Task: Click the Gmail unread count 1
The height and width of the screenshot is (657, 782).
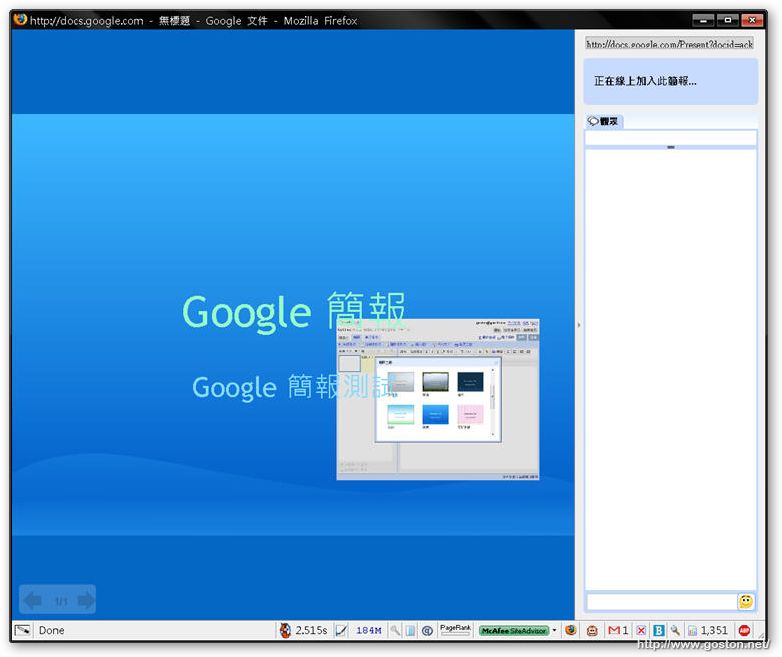Action: tap(625, 631)
